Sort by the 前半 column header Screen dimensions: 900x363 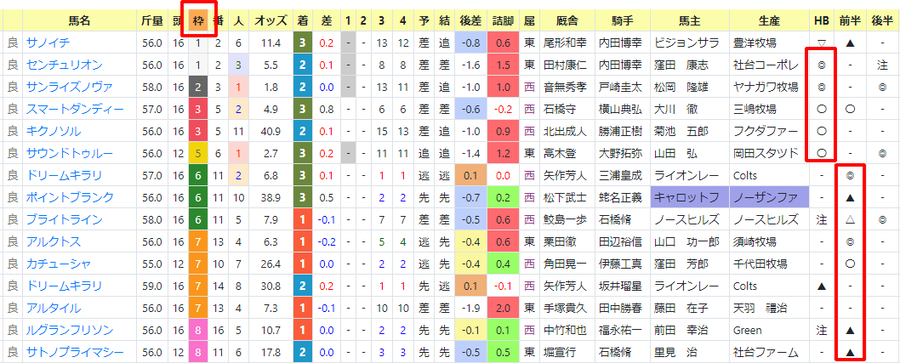(849, 21)
